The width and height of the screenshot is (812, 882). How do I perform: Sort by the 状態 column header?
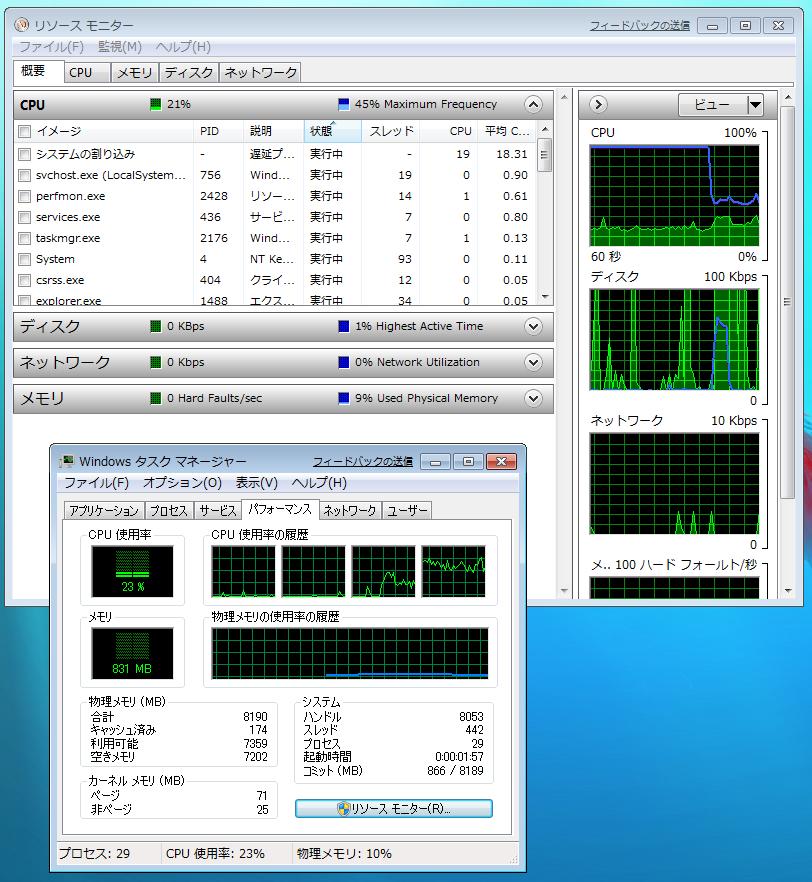[x=332, y=131]
